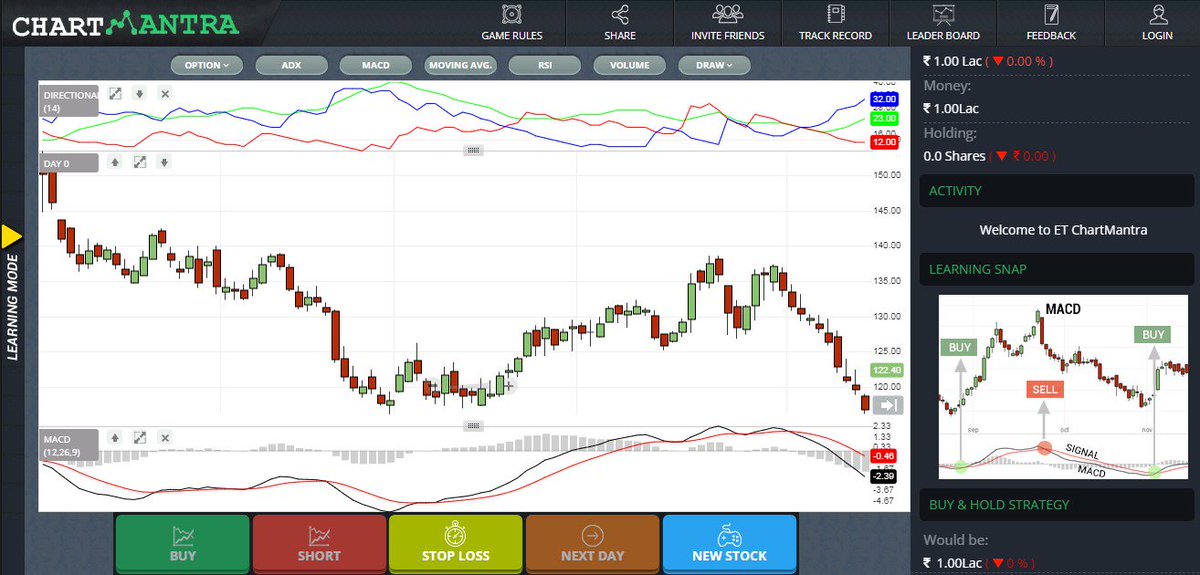Select the ACTIVITY section header
The image size is (1200, 575).
point(1056,190)
